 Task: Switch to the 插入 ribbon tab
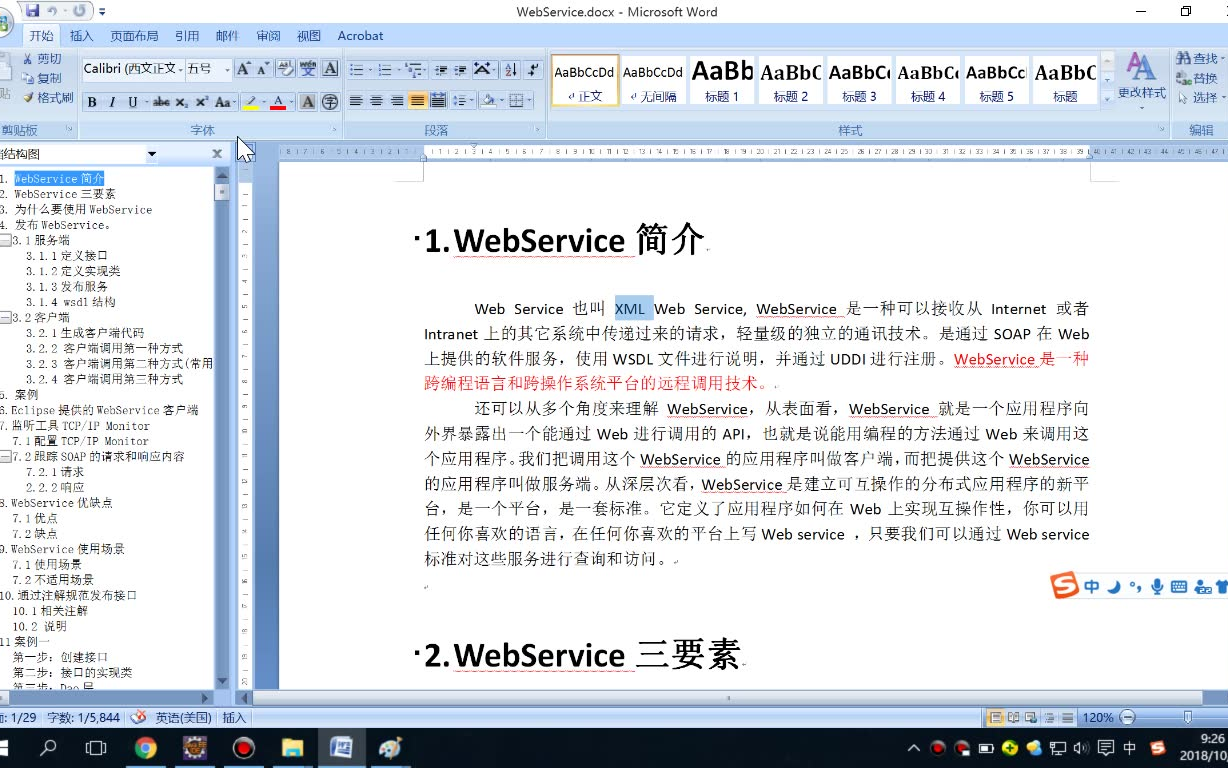click(x=82, y=35)
